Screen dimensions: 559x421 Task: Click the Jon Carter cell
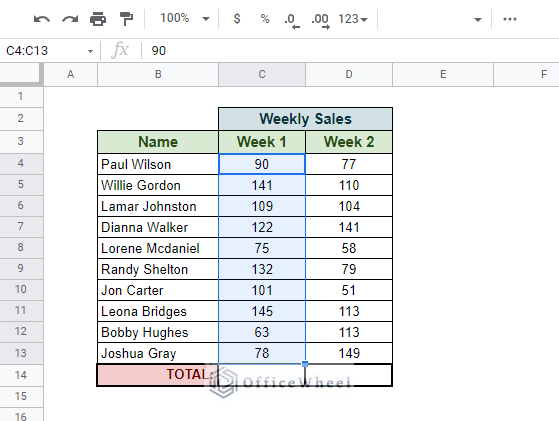tap(158, 291)
